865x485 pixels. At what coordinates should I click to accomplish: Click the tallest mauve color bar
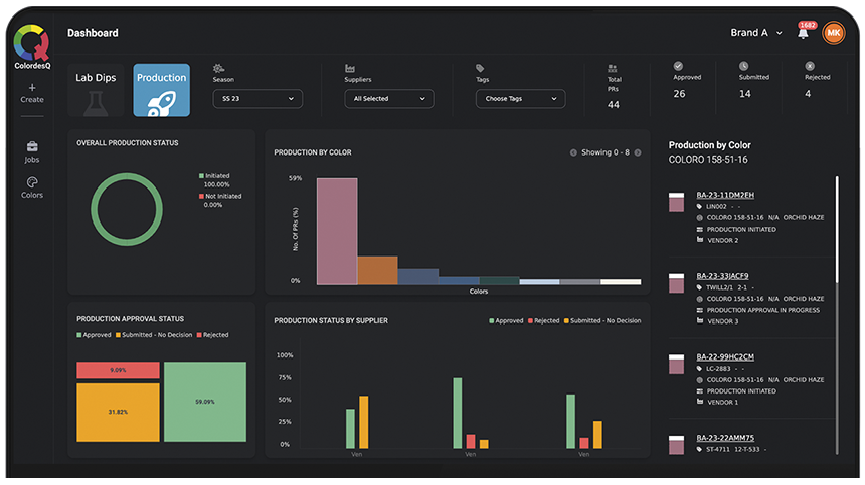point(337,230)
